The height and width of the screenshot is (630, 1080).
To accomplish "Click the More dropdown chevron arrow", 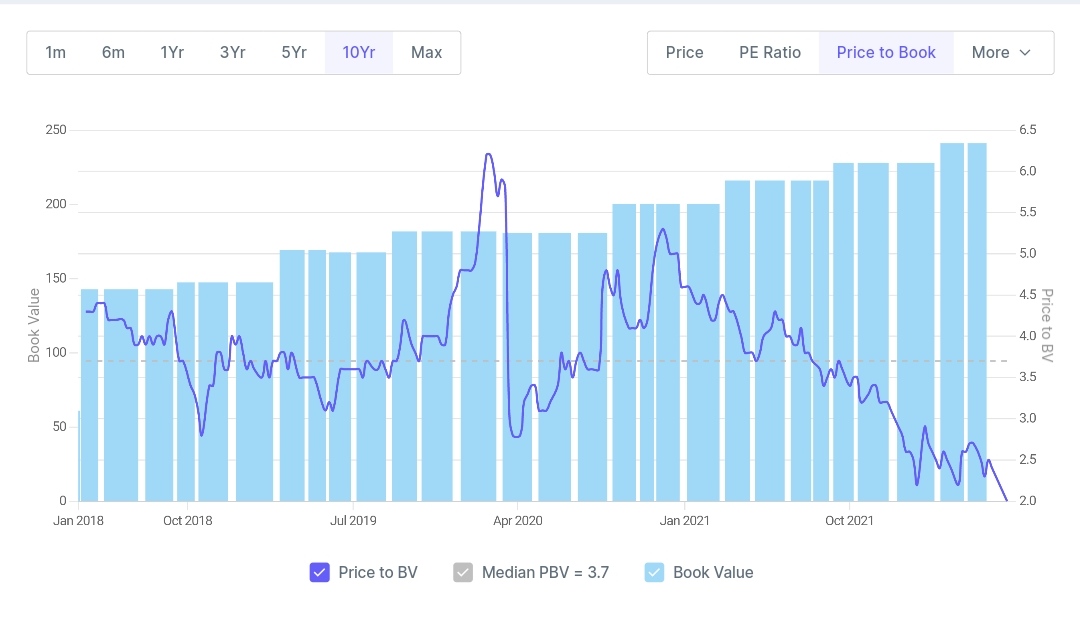I will [x=1025, y=53].
